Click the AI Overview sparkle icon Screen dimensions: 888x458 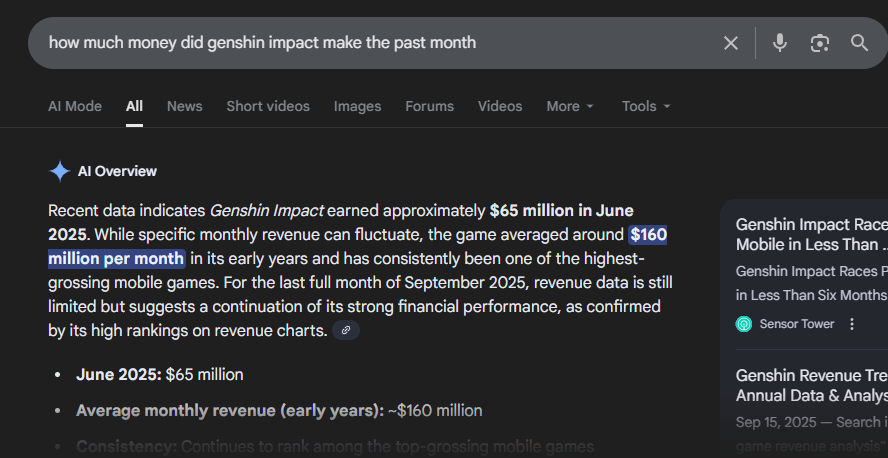tap(60, 171)
